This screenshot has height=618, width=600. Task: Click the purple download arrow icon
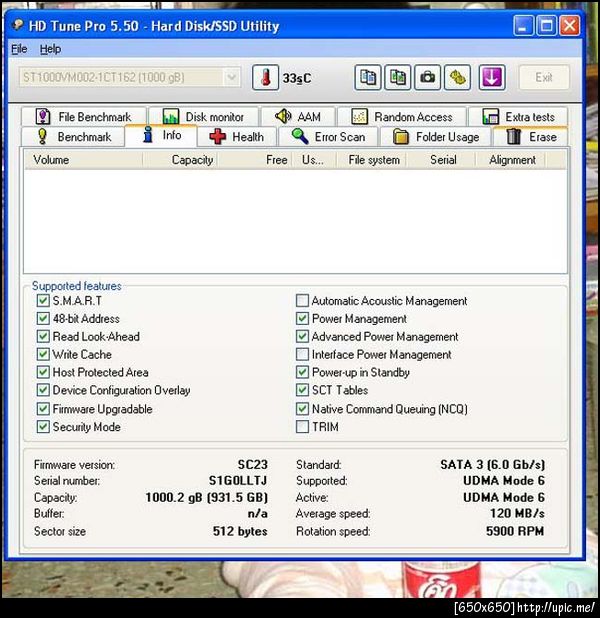click(x=492, y=78)
